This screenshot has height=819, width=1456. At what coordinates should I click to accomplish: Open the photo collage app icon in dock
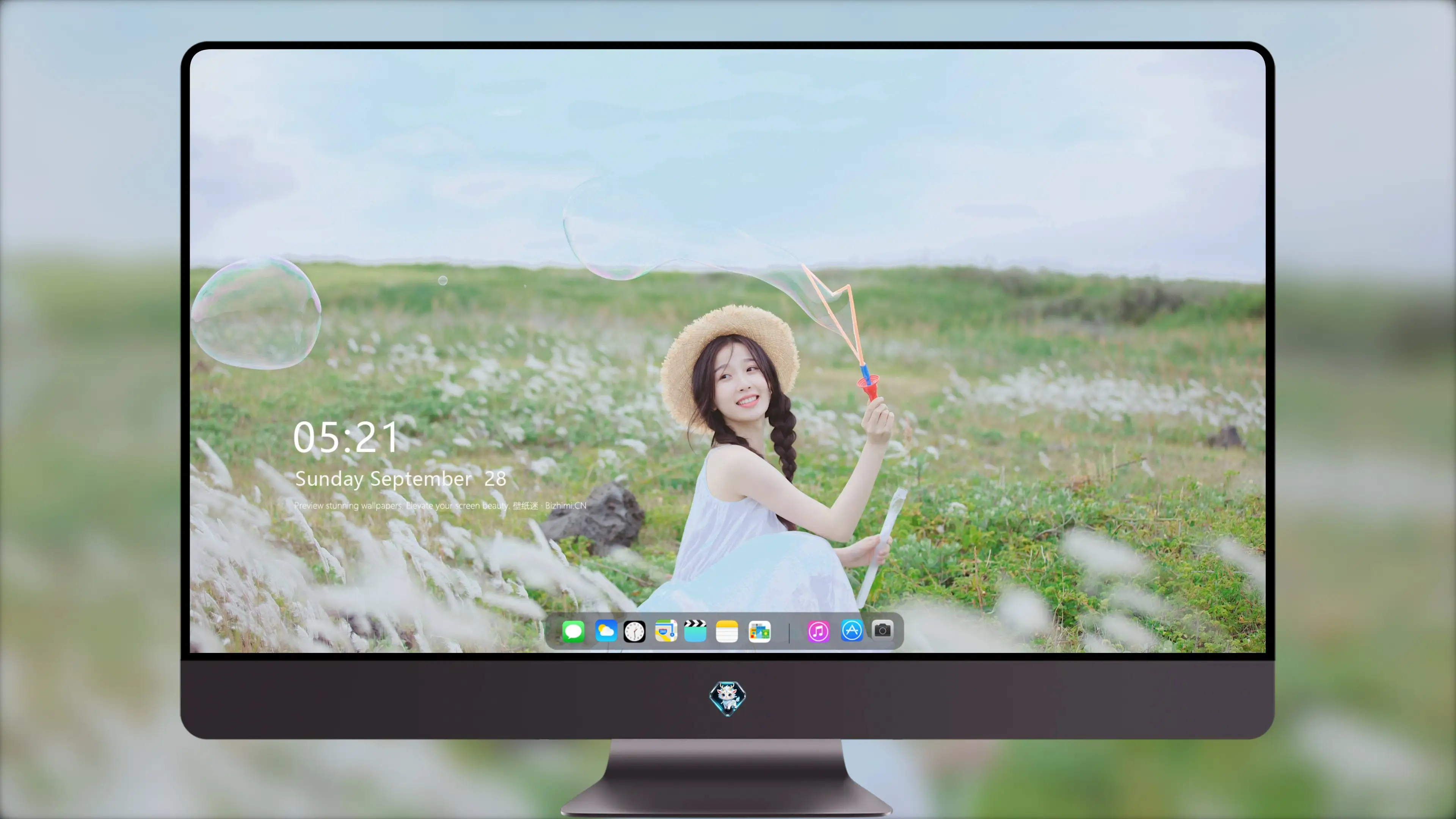coord(759,631)
